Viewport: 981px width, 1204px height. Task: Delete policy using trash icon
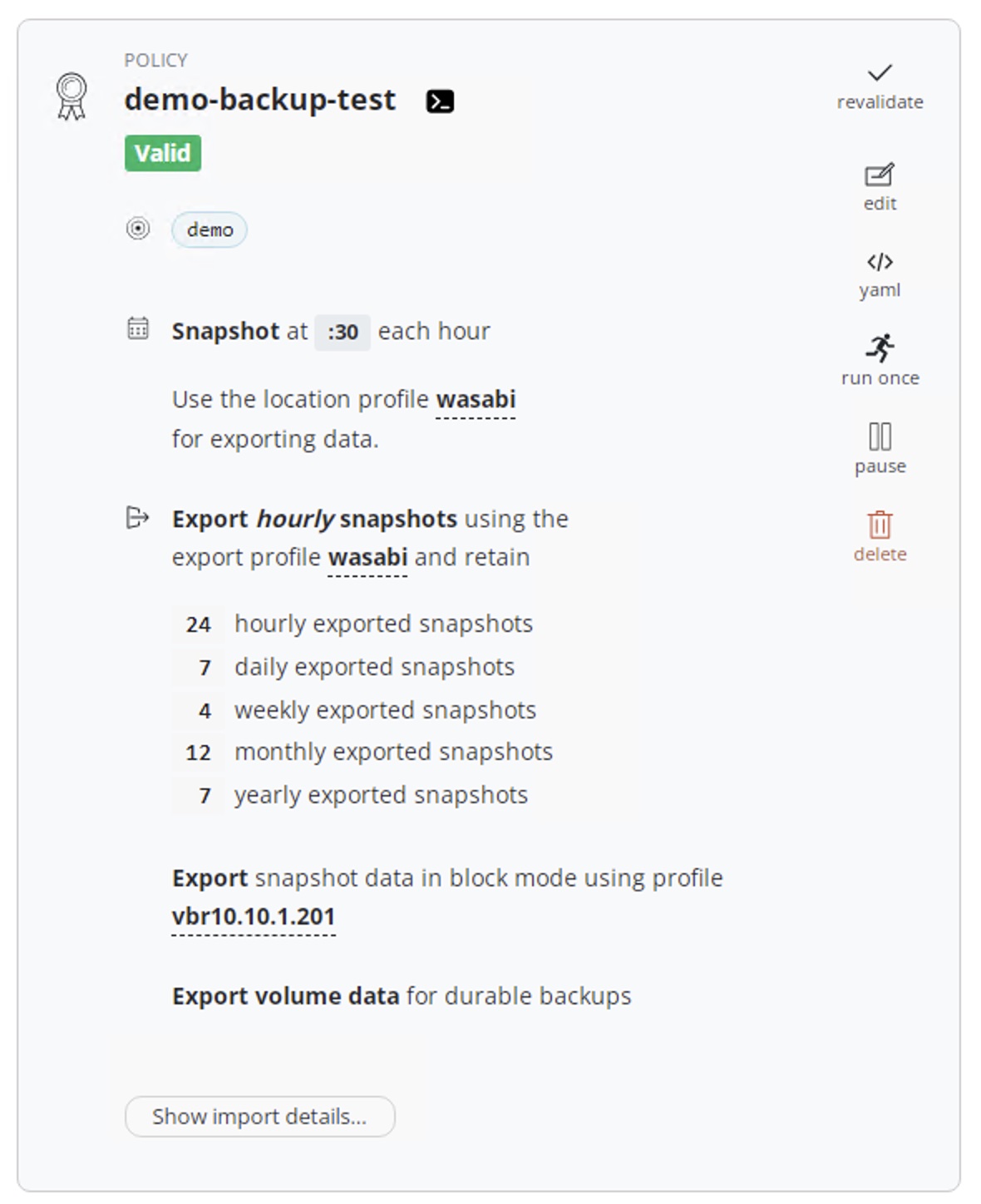(880, 525)
